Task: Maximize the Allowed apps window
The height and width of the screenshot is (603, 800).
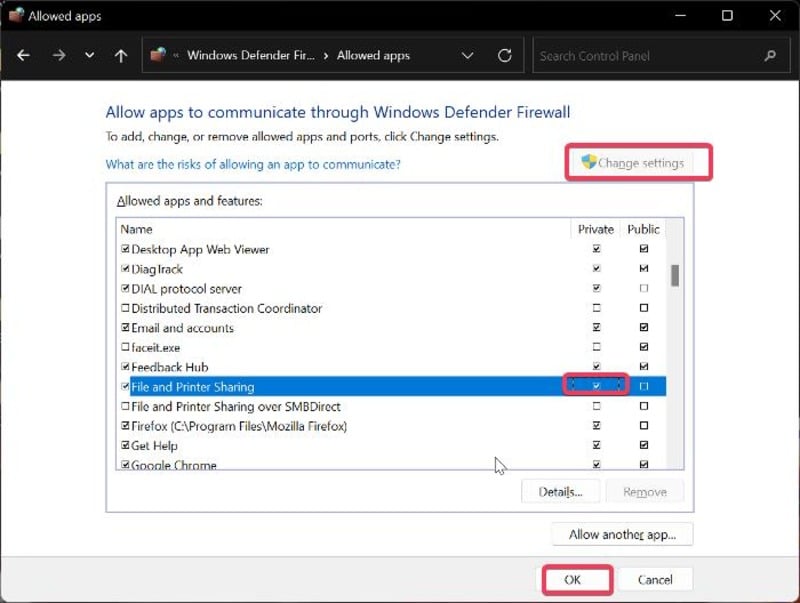Action: pyautogui.click(x=727, y=15)
